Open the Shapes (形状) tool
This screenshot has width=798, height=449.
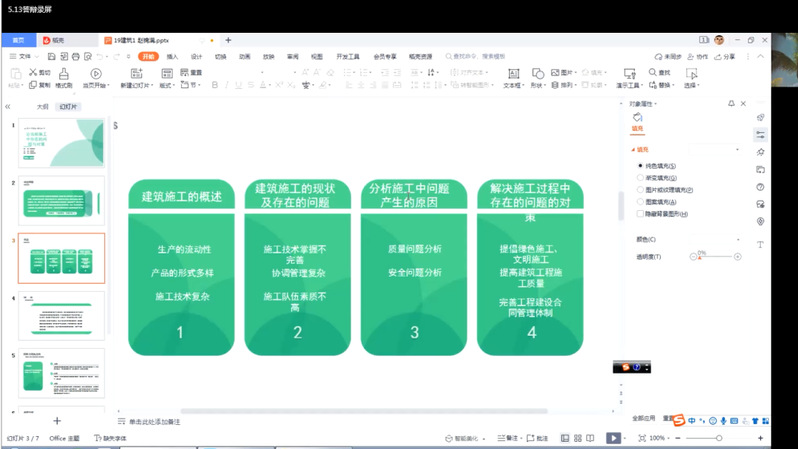click(537, 78)
